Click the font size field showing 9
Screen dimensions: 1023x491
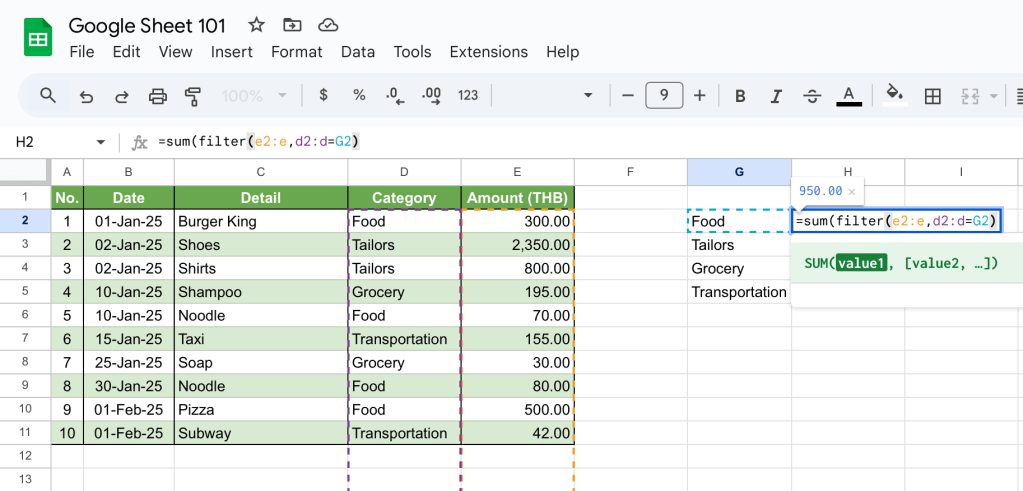664,96
